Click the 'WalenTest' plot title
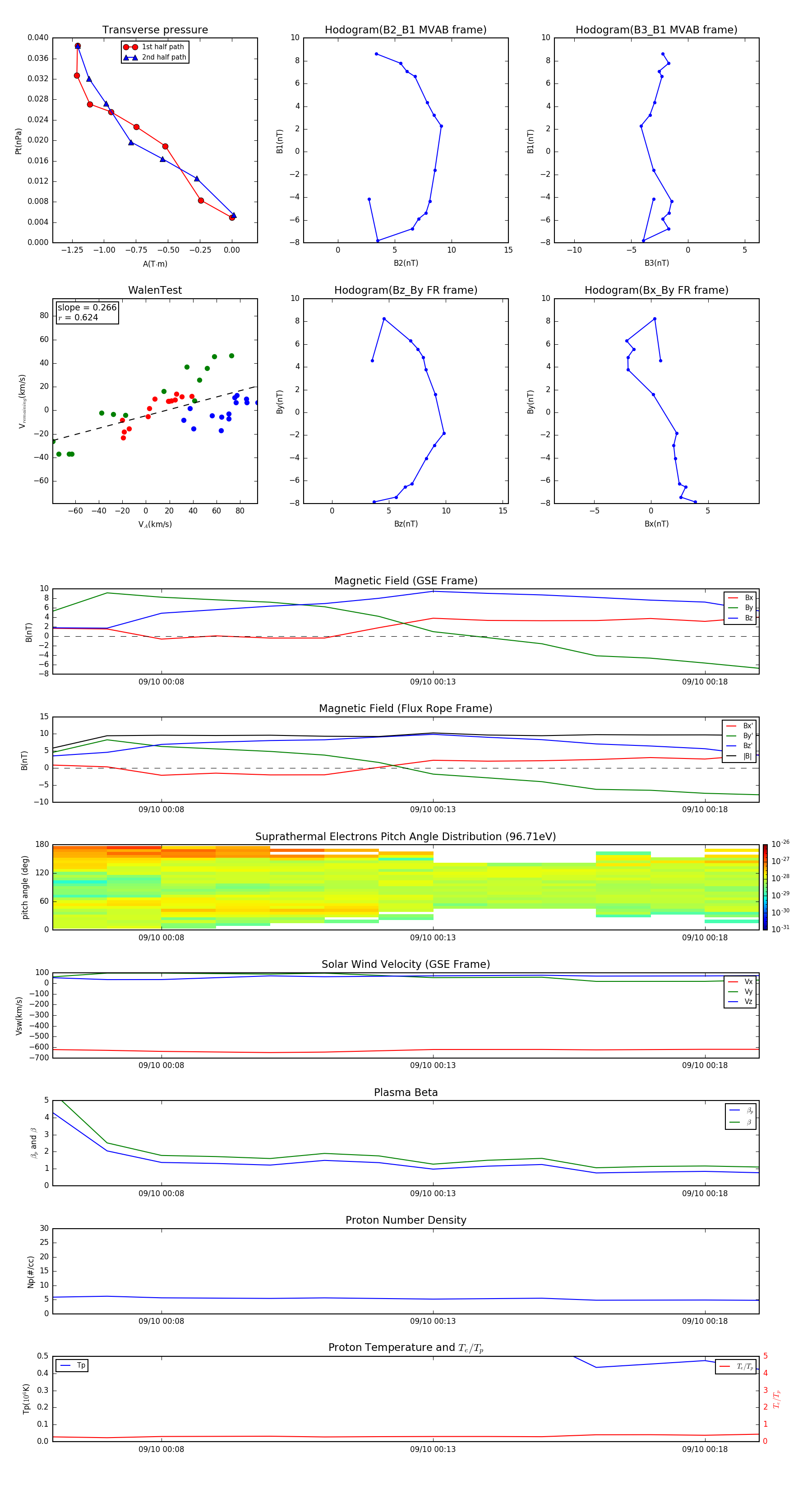Image resolution: width=812 pixels, height=1489 pixels. pyautogui.click(x=155, y=290)
